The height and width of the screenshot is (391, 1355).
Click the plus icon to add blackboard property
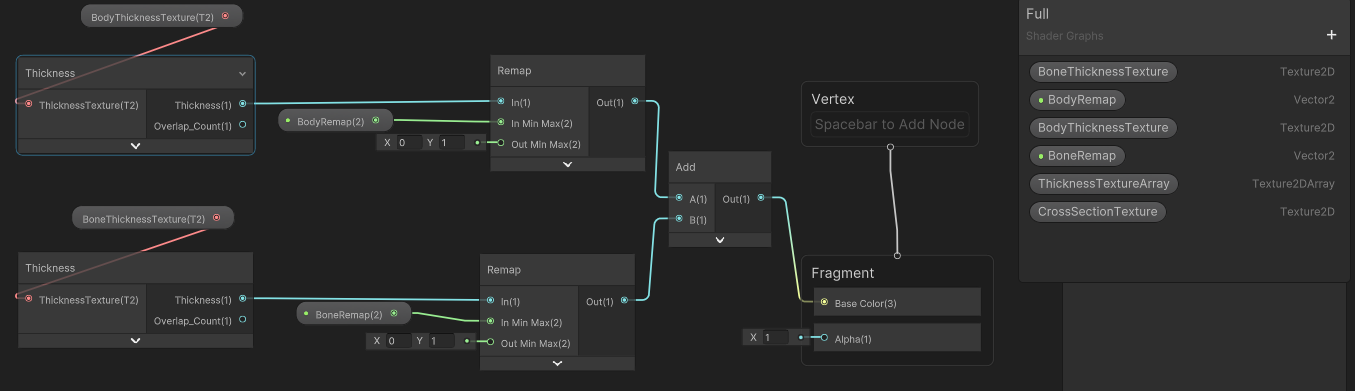click(x=1331, y=35)
